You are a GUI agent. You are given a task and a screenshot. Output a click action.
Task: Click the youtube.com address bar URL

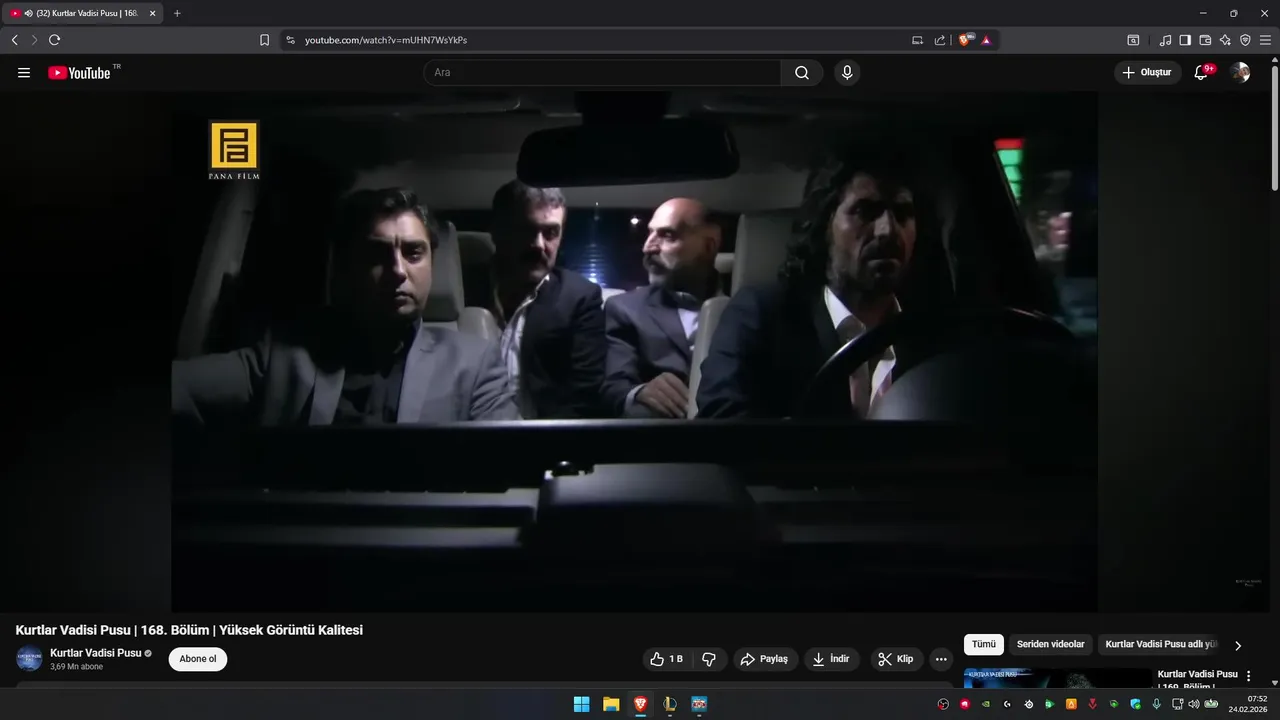coord(386,40)
